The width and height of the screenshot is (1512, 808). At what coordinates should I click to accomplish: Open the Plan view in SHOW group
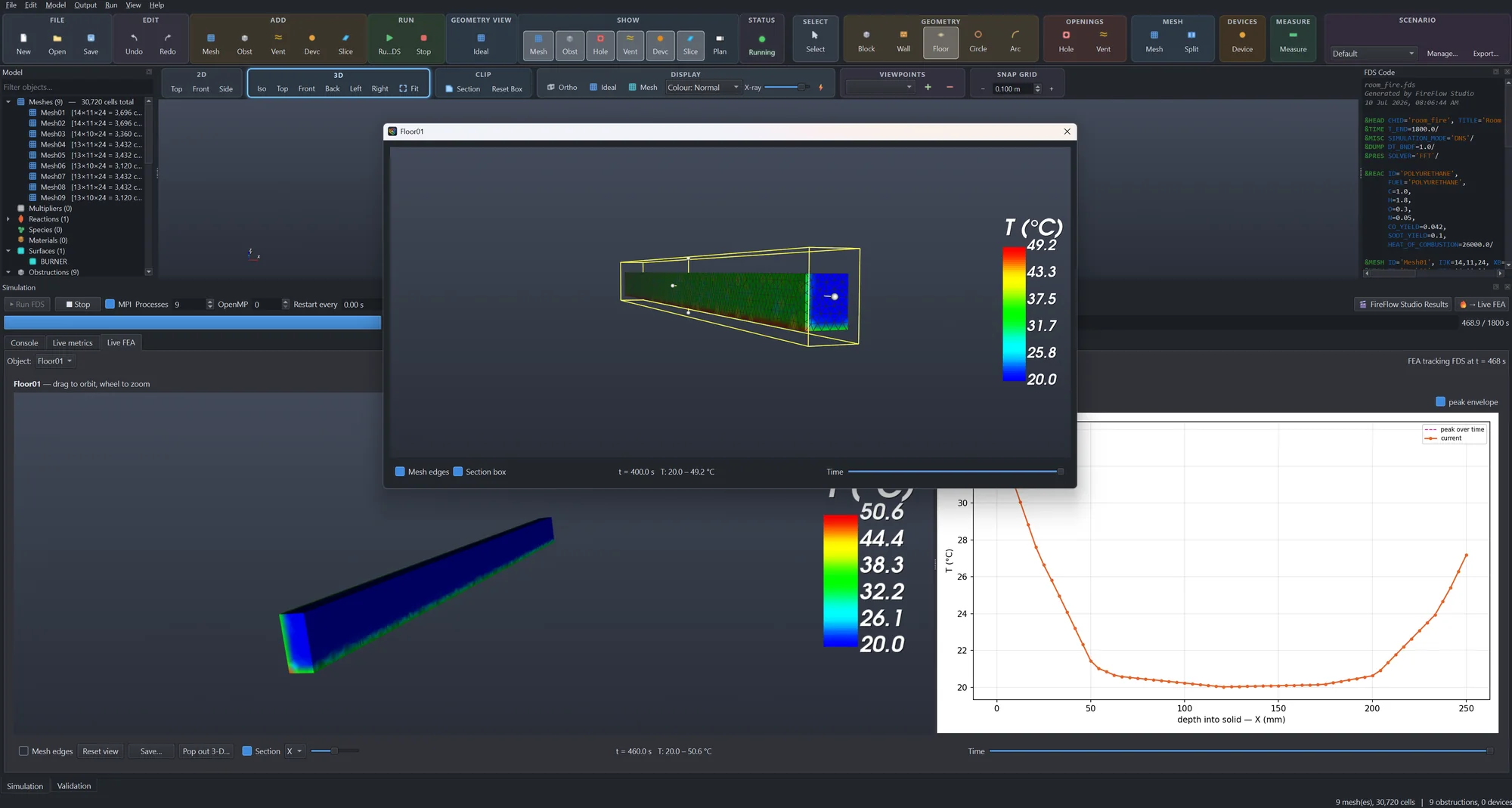click(x=720, y=45)
